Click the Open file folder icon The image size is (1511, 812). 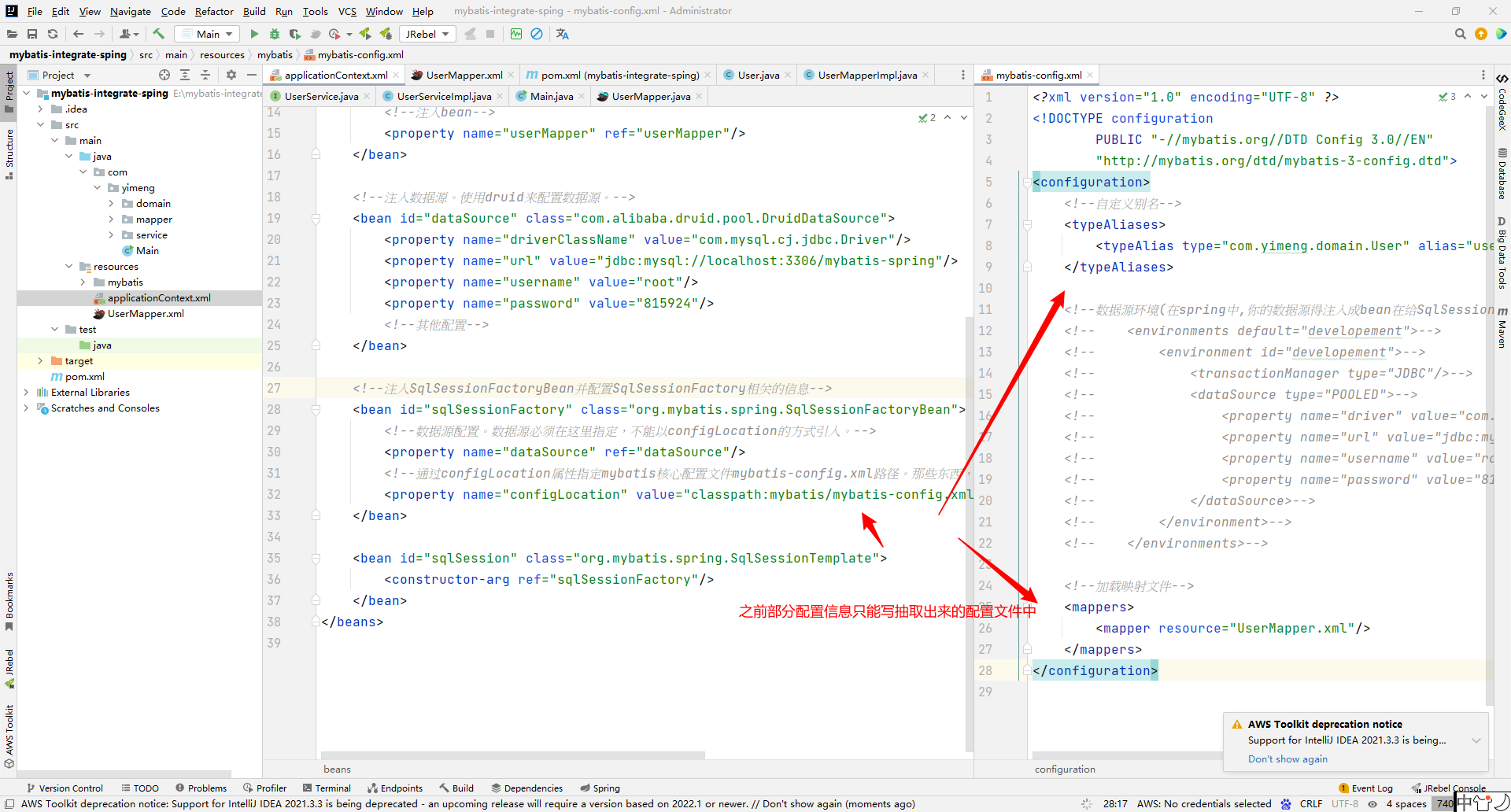[12, 34]
